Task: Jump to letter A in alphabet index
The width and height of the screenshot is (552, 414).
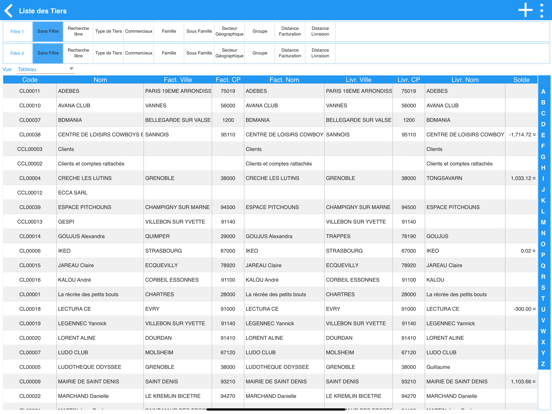Action: pyautogui.click(x=543, y=92)
